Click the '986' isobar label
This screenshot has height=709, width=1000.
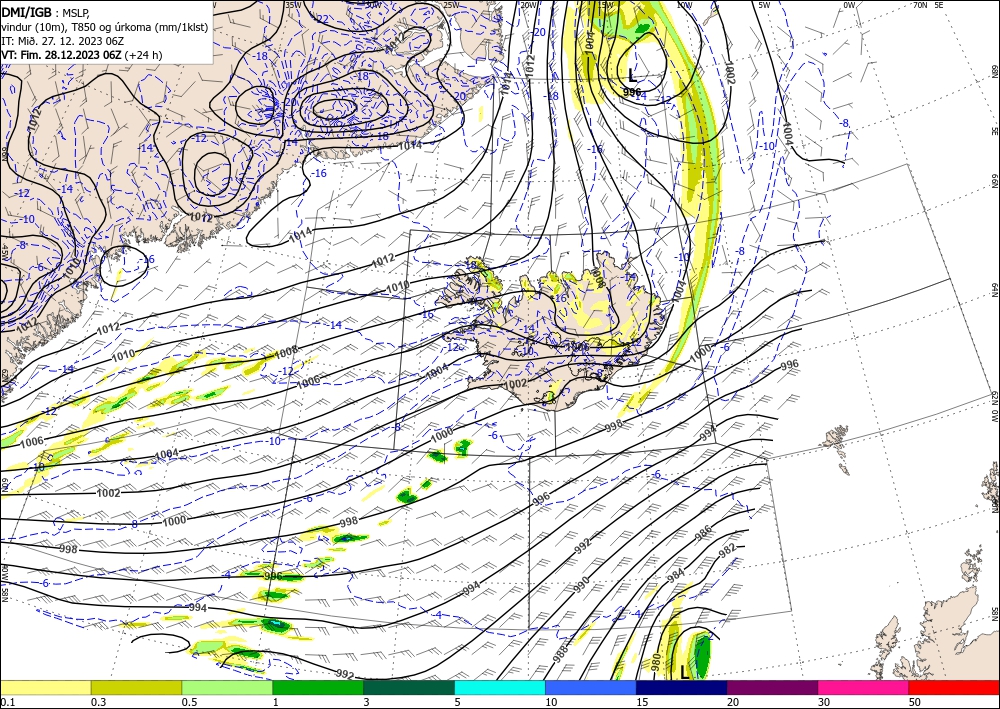[x=703, y=534]
